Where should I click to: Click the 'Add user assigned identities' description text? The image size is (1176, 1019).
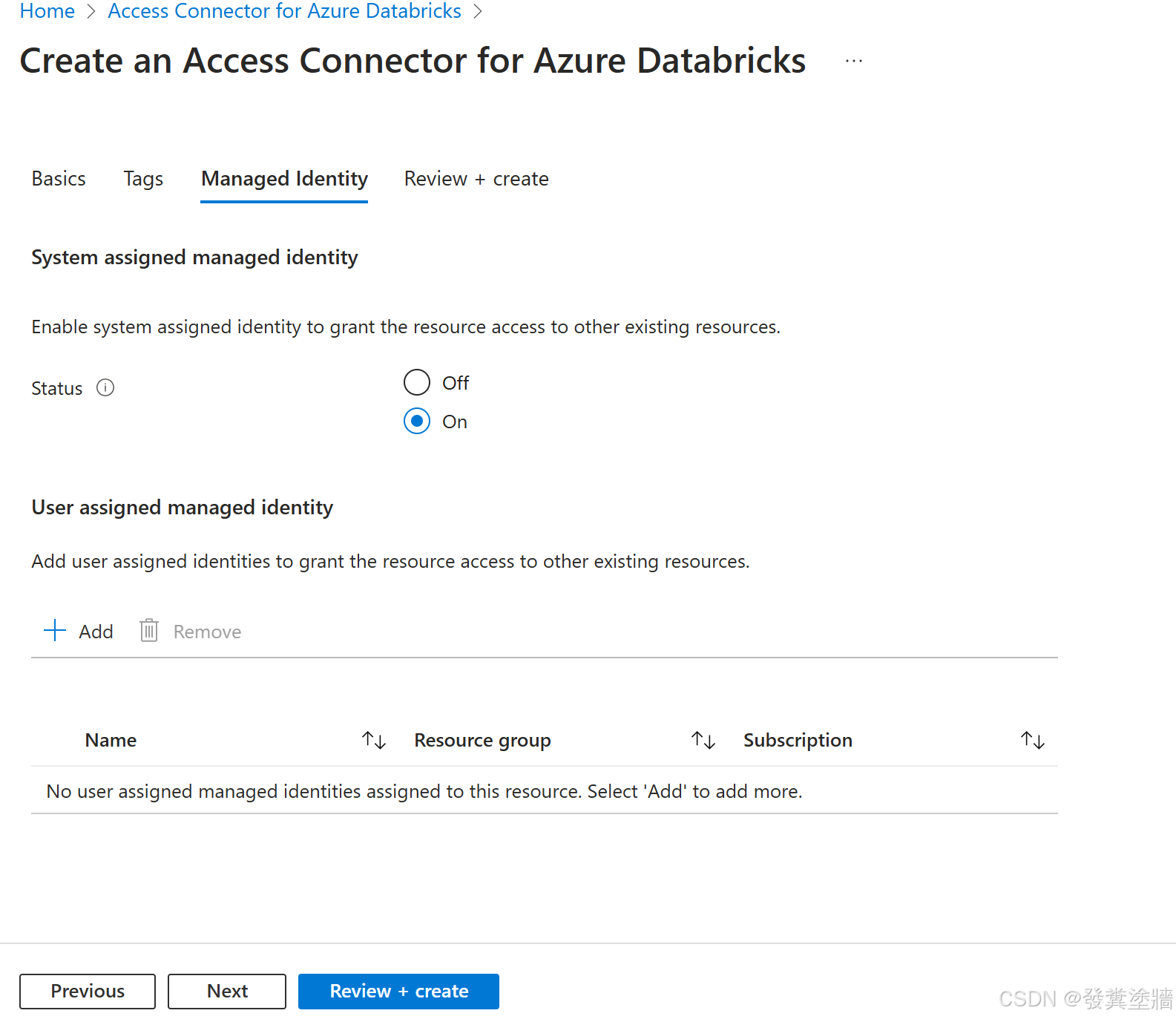[390, 562]
